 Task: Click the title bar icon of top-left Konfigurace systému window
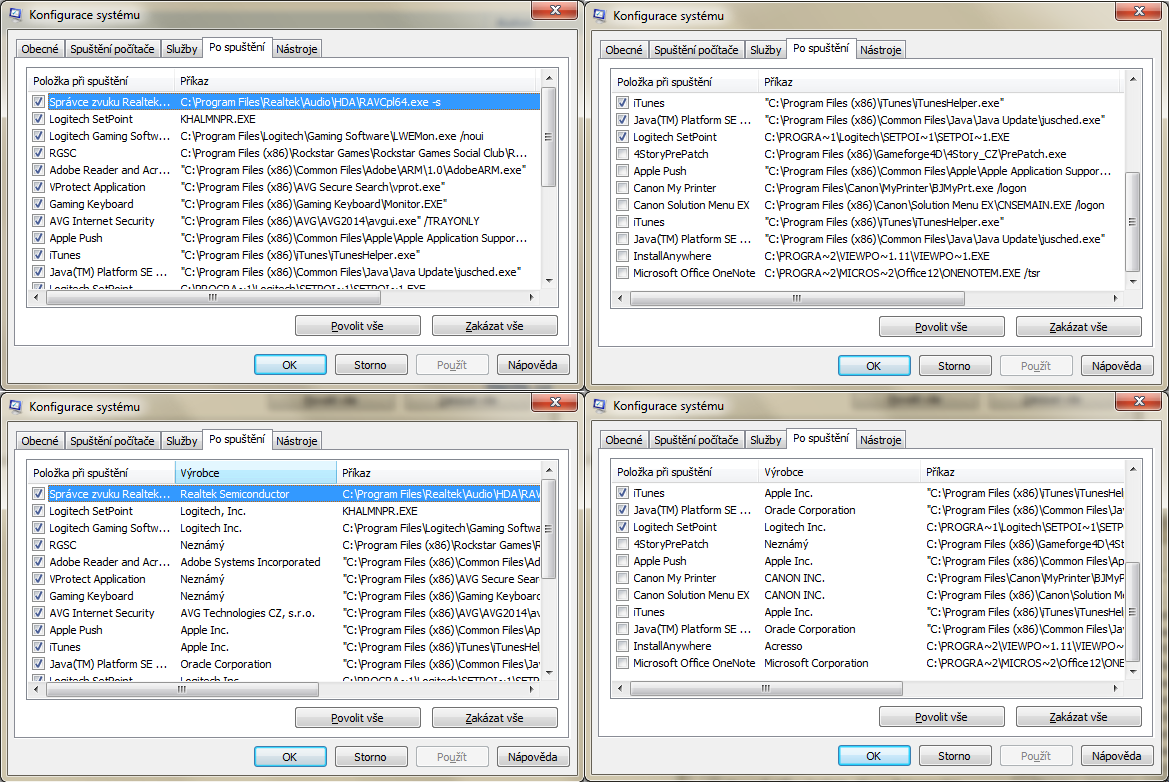click(x=16, y=14)
